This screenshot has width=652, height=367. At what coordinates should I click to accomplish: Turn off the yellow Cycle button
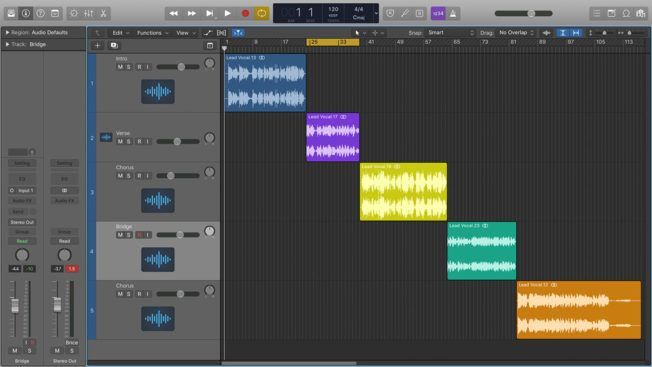(262, 13)
